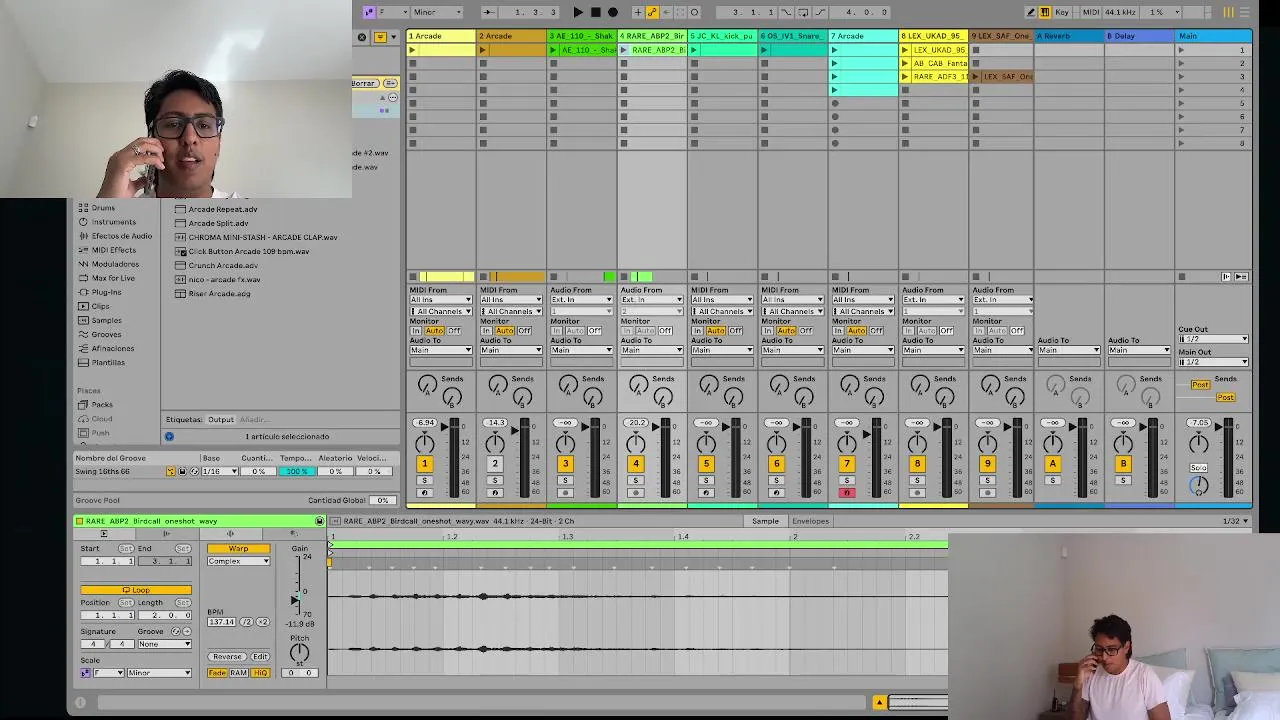
Task: Toggle the clip Fade button
Action: click(217, 673)
